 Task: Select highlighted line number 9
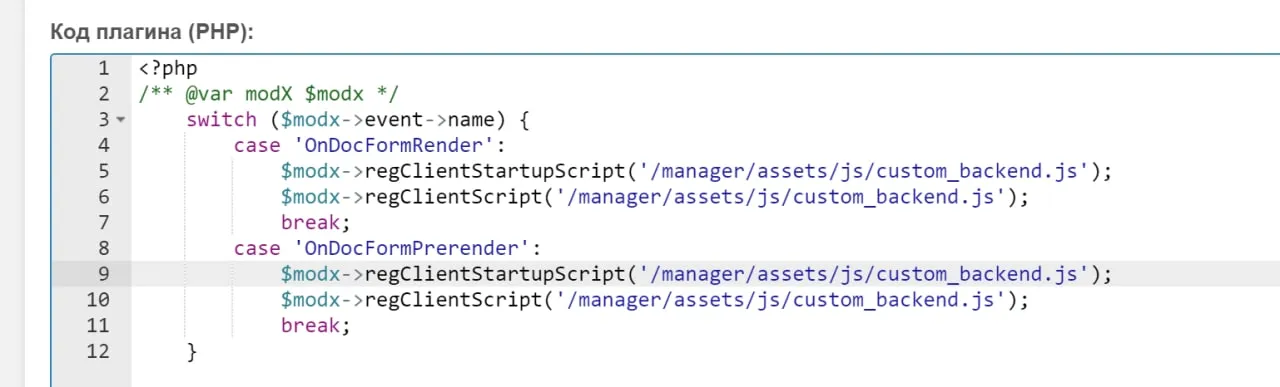click(103, 273)
